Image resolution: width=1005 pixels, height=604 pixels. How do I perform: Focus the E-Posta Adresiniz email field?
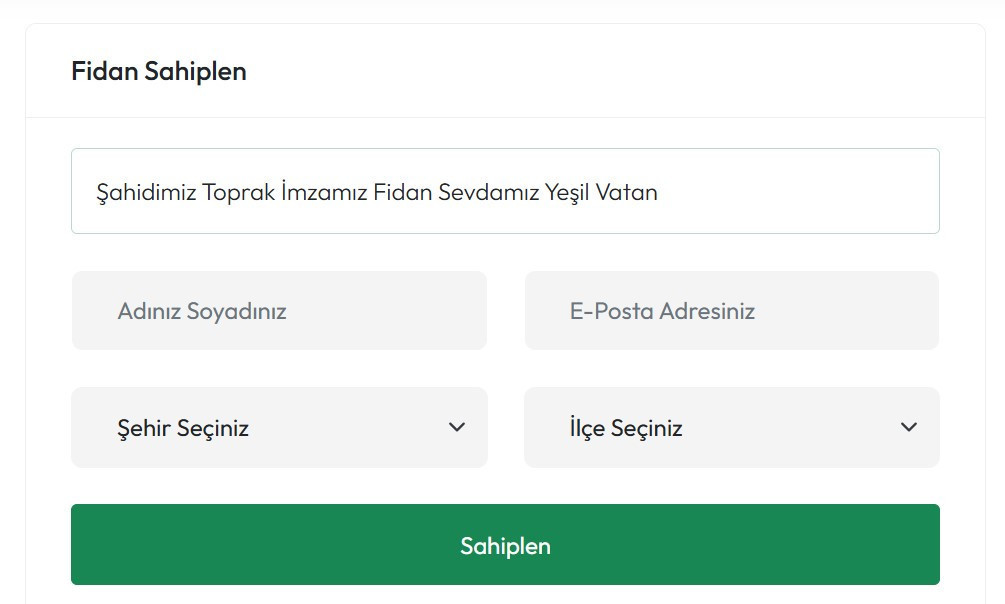tap(731, 310)
